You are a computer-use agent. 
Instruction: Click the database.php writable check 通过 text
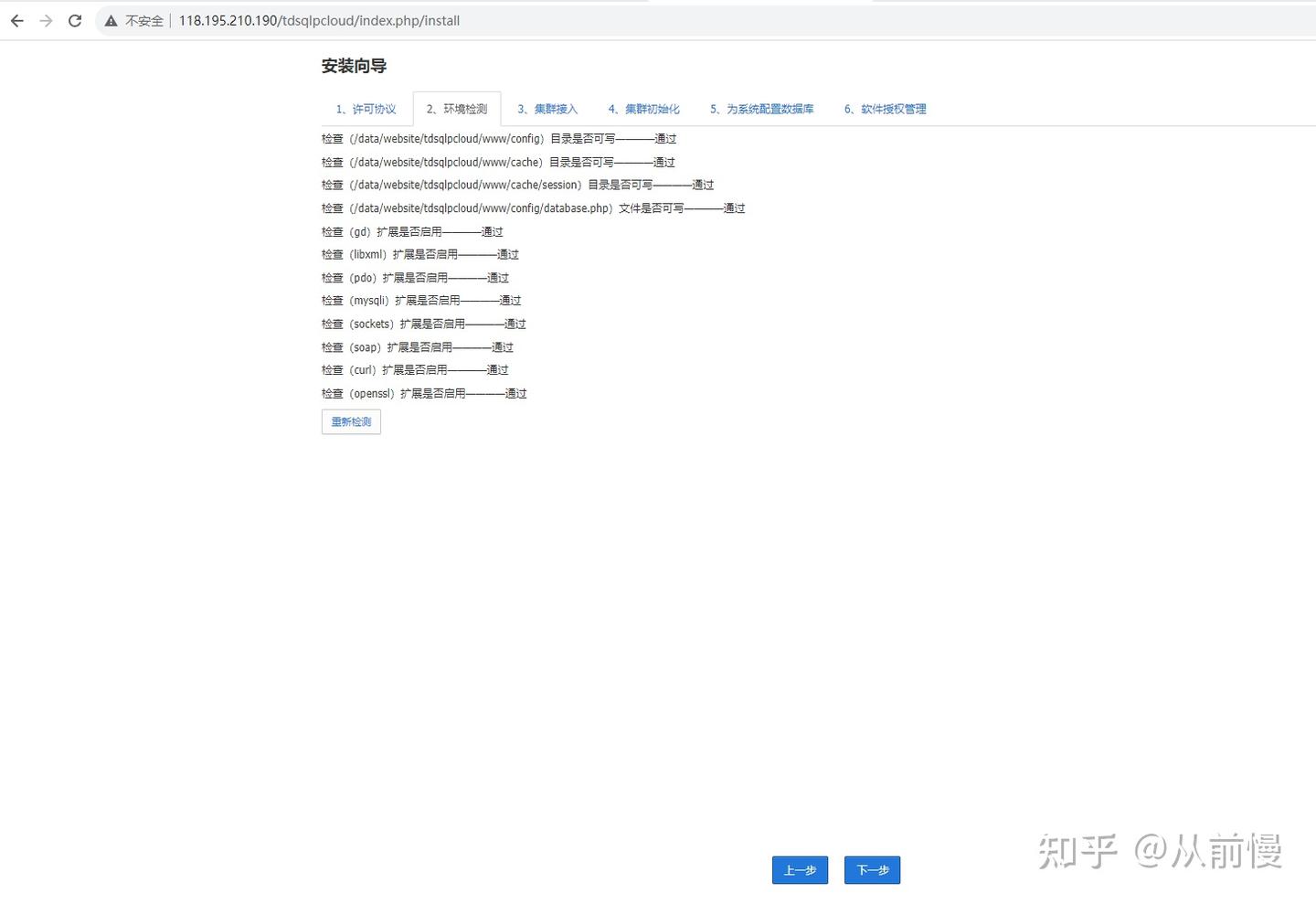(x=735, y=207)
